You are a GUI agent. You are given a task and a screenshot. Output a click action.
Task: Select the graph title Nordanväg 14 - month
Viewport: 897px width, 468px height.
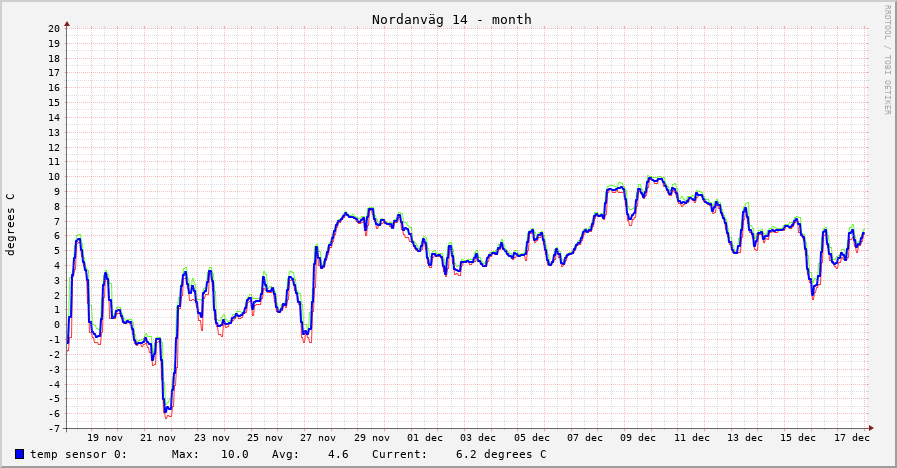point(451,19)
